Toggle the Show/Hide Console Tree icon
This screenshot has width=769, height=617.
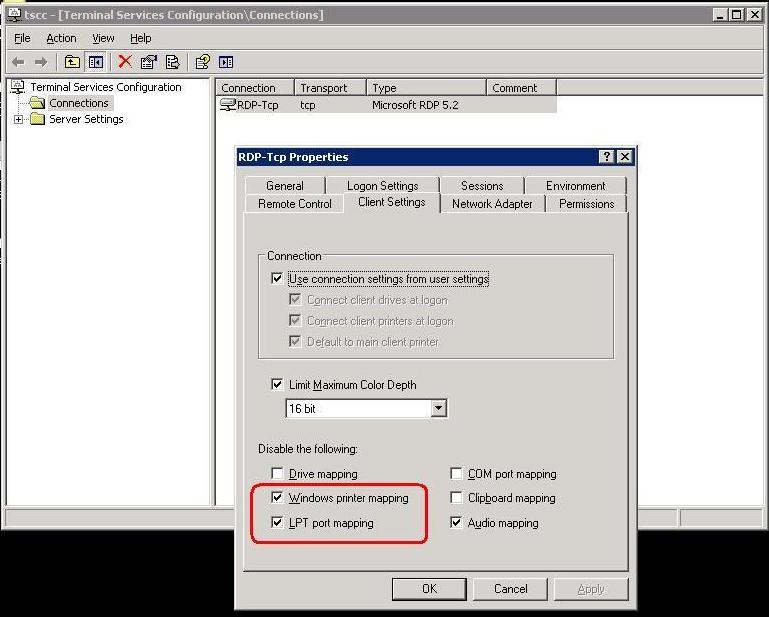(x=96, y=62)
